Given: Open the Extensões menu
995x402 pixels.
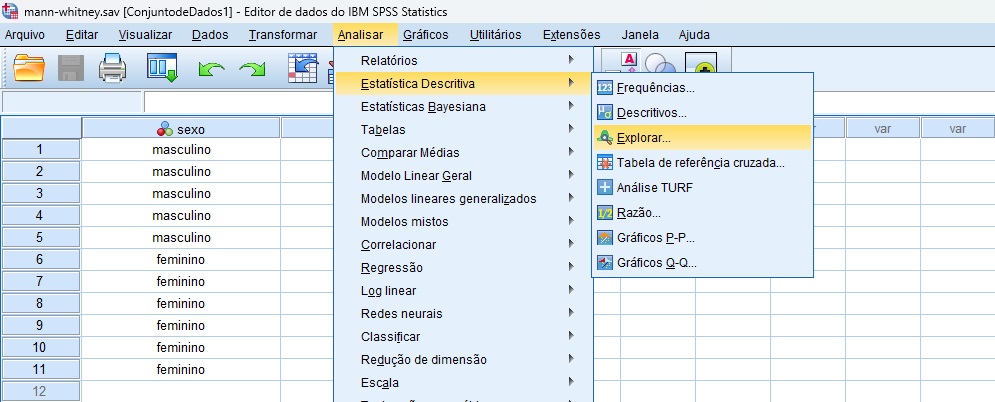Looking at the screenshot, I should coord(572,35).
